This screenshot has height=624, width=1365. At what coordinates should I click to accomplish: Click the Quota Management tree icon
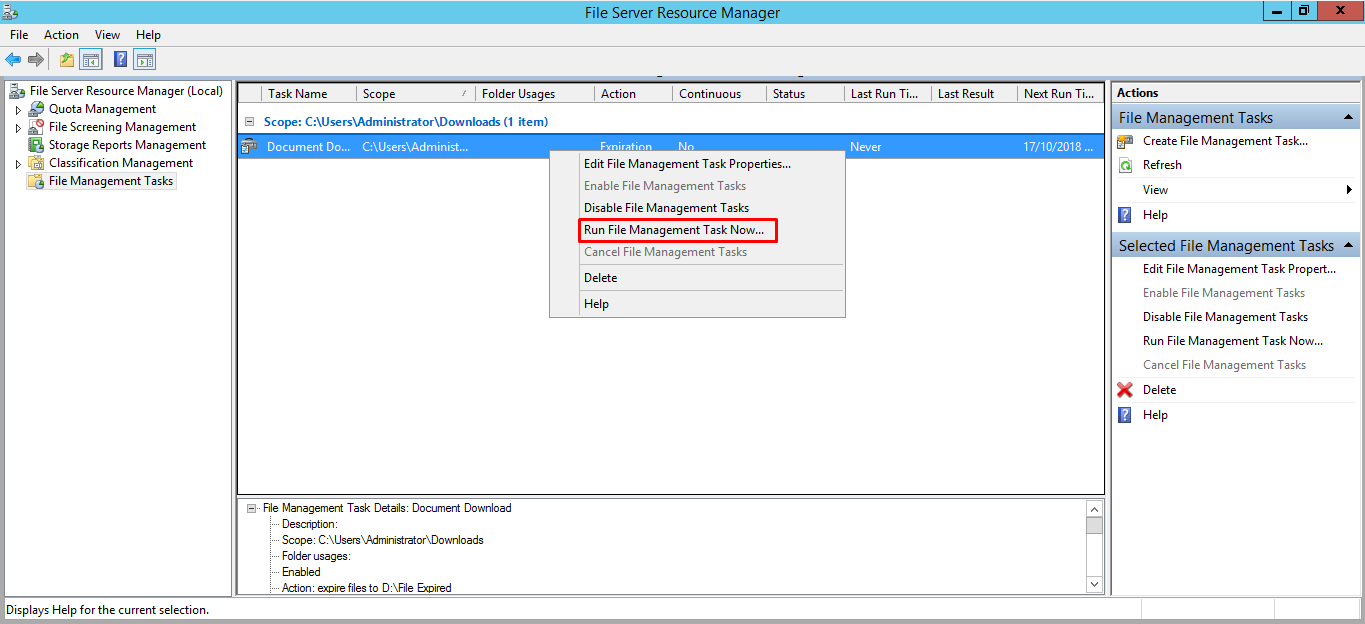[x=36, y=109]
